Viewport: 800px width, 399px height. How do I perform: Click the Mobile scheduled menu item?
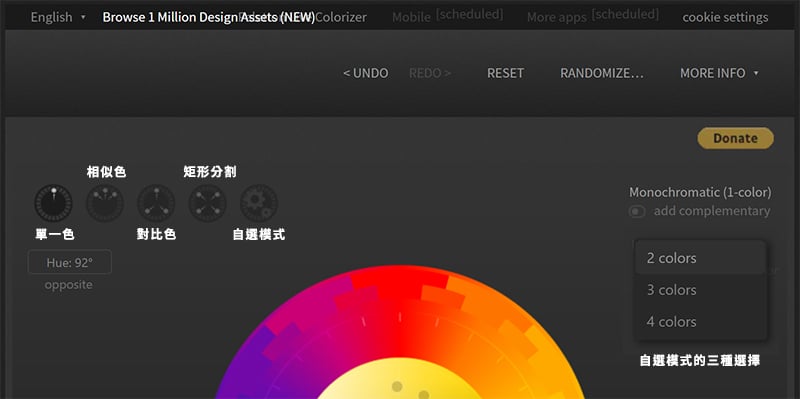(447, 16)
